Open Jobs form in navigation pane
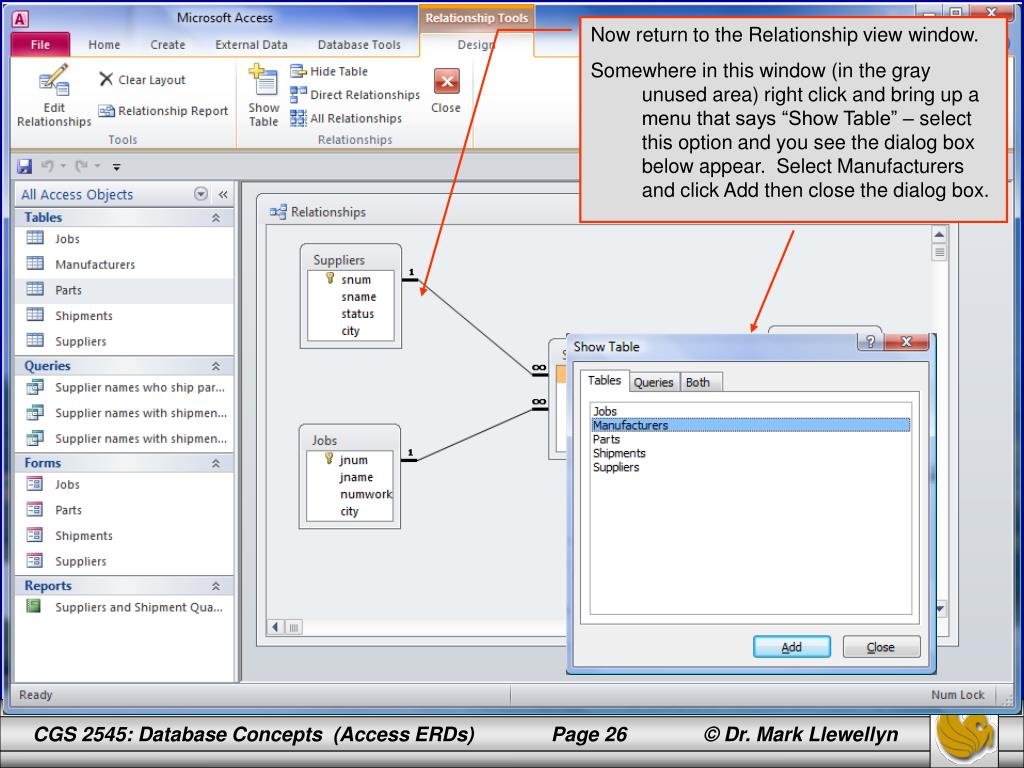The image size is (1024, 768). coord(124,485)
